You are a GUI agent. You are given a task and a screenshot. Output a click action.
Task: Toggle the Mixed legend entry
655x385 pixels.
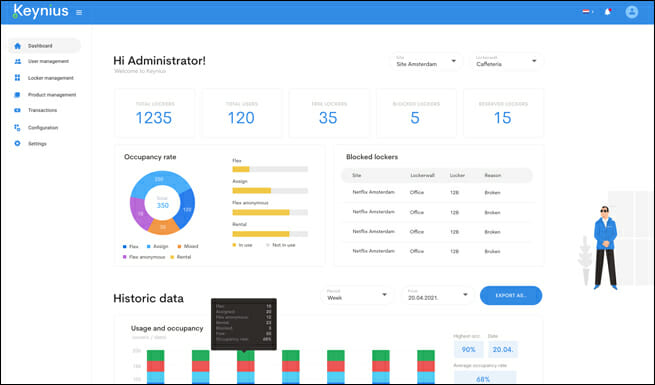coord(188,246)
